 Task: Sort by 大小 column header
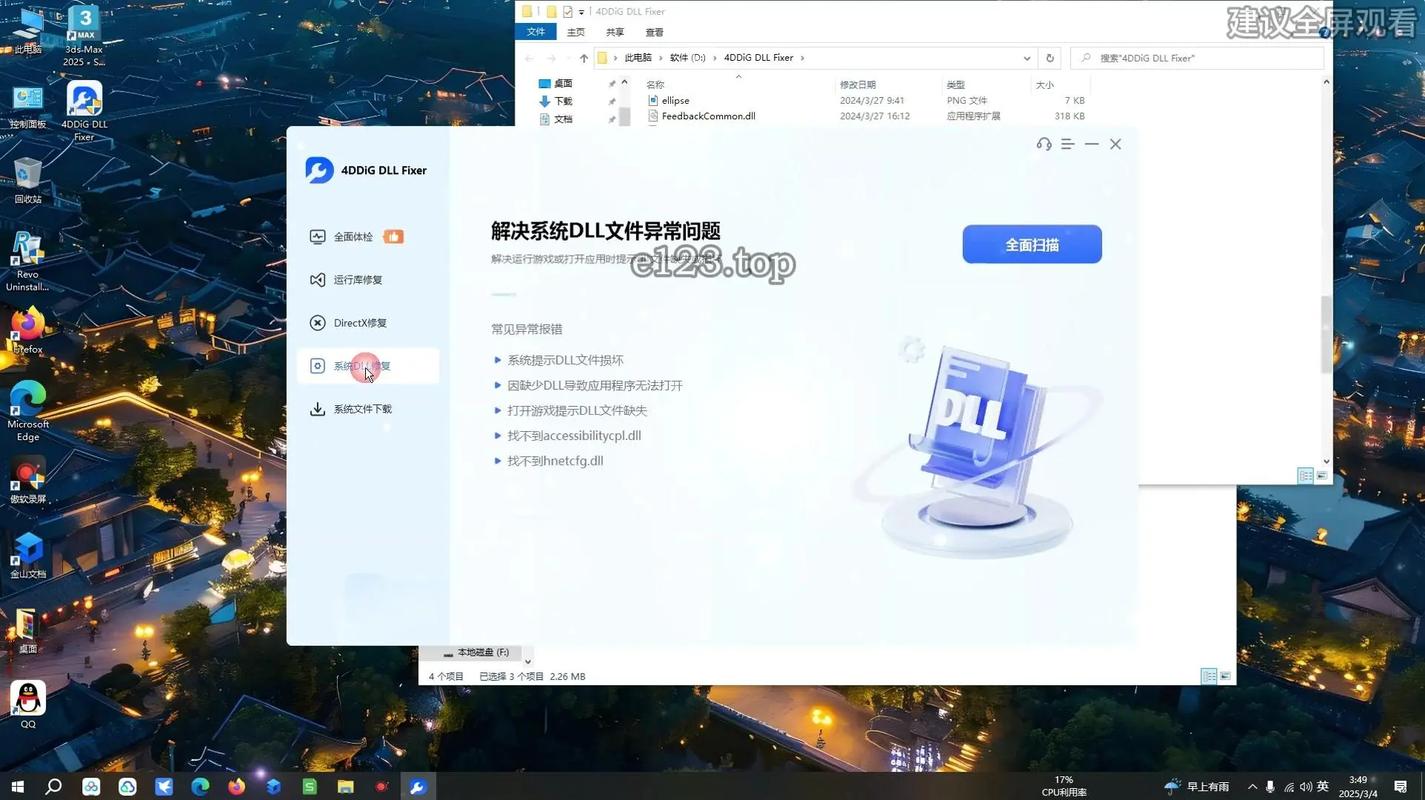(x=1045, y=85)
